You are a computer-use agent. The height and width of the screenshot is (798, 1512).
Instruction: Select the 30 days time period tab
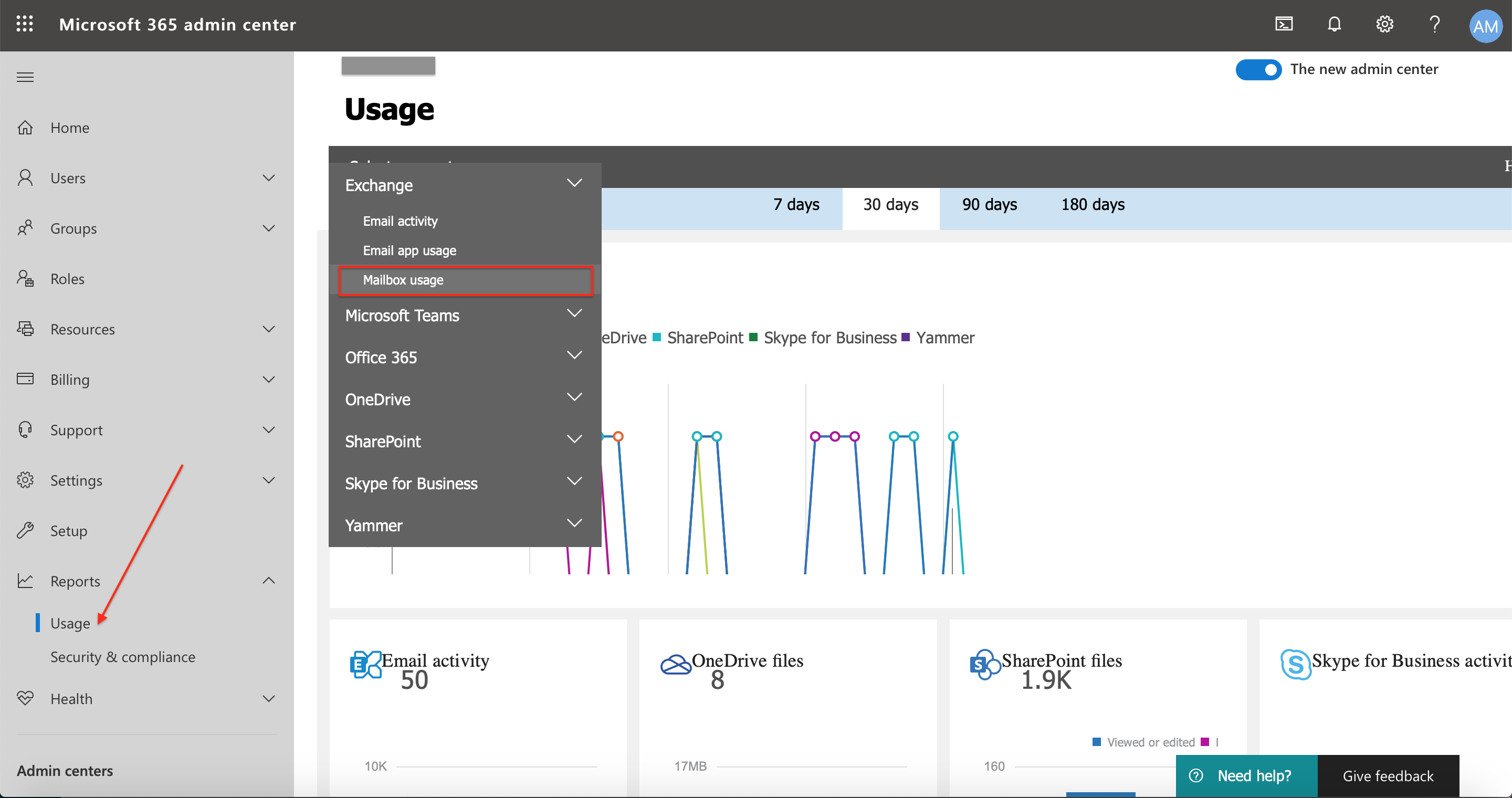[891, 205]
